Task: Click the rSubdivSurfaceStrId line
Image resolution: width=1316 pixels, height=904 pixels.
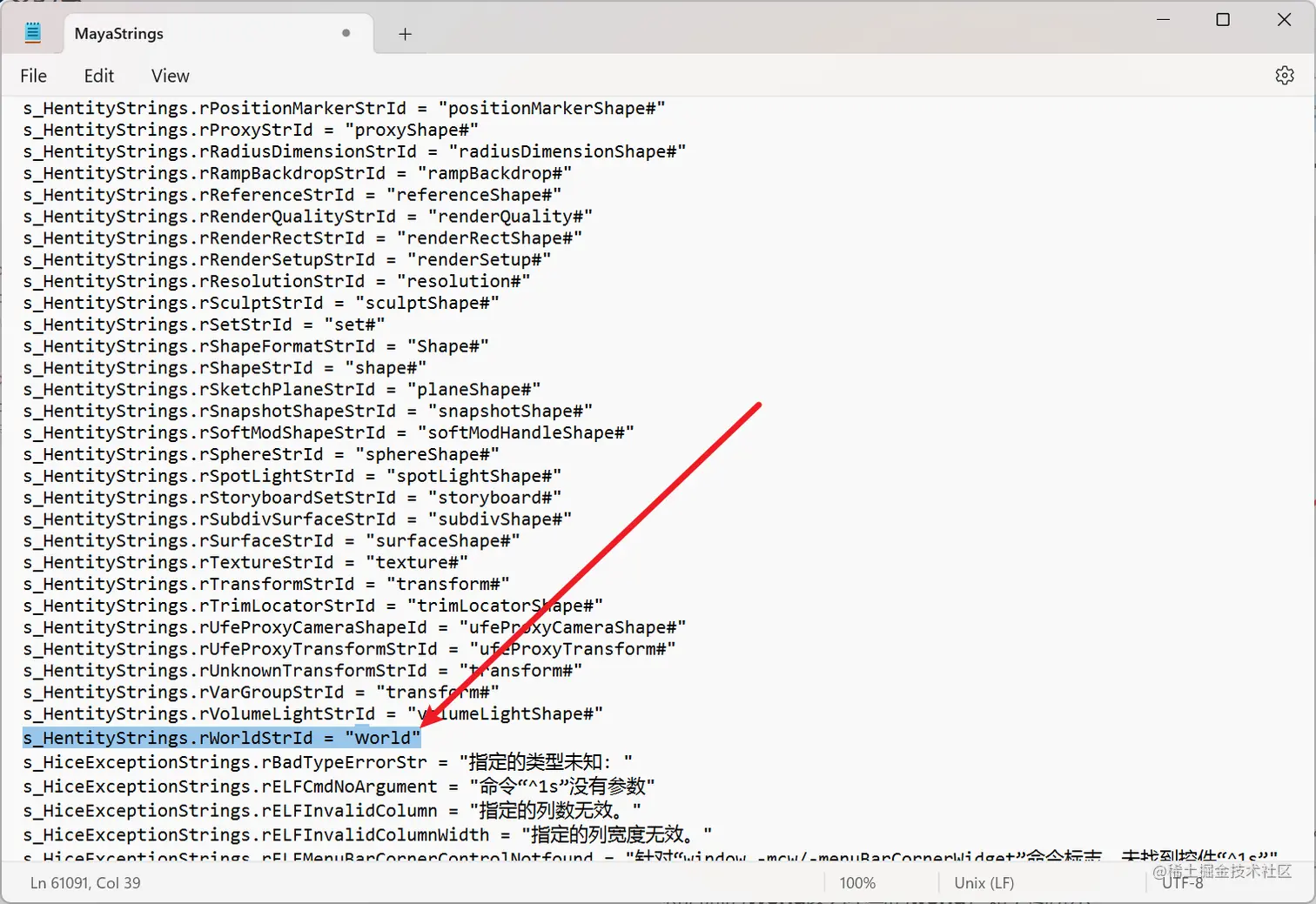Action: click(x=298, y=519)
